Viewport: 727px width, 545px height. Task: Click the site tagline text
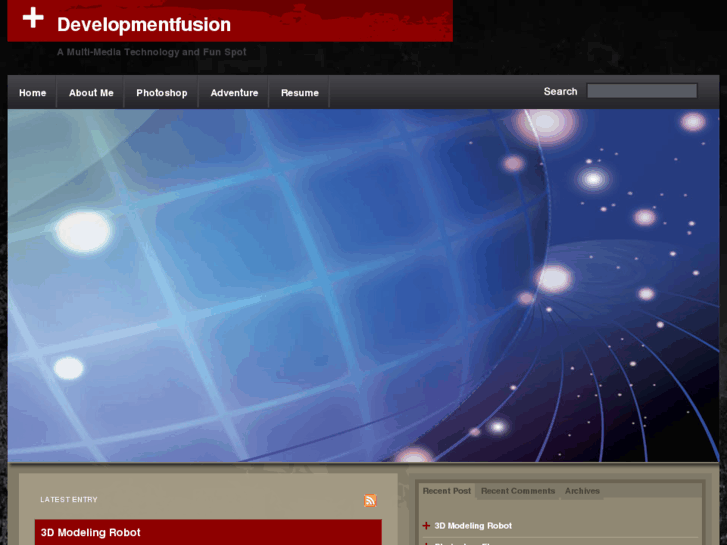pyautogui.click(x=152, y=52)
